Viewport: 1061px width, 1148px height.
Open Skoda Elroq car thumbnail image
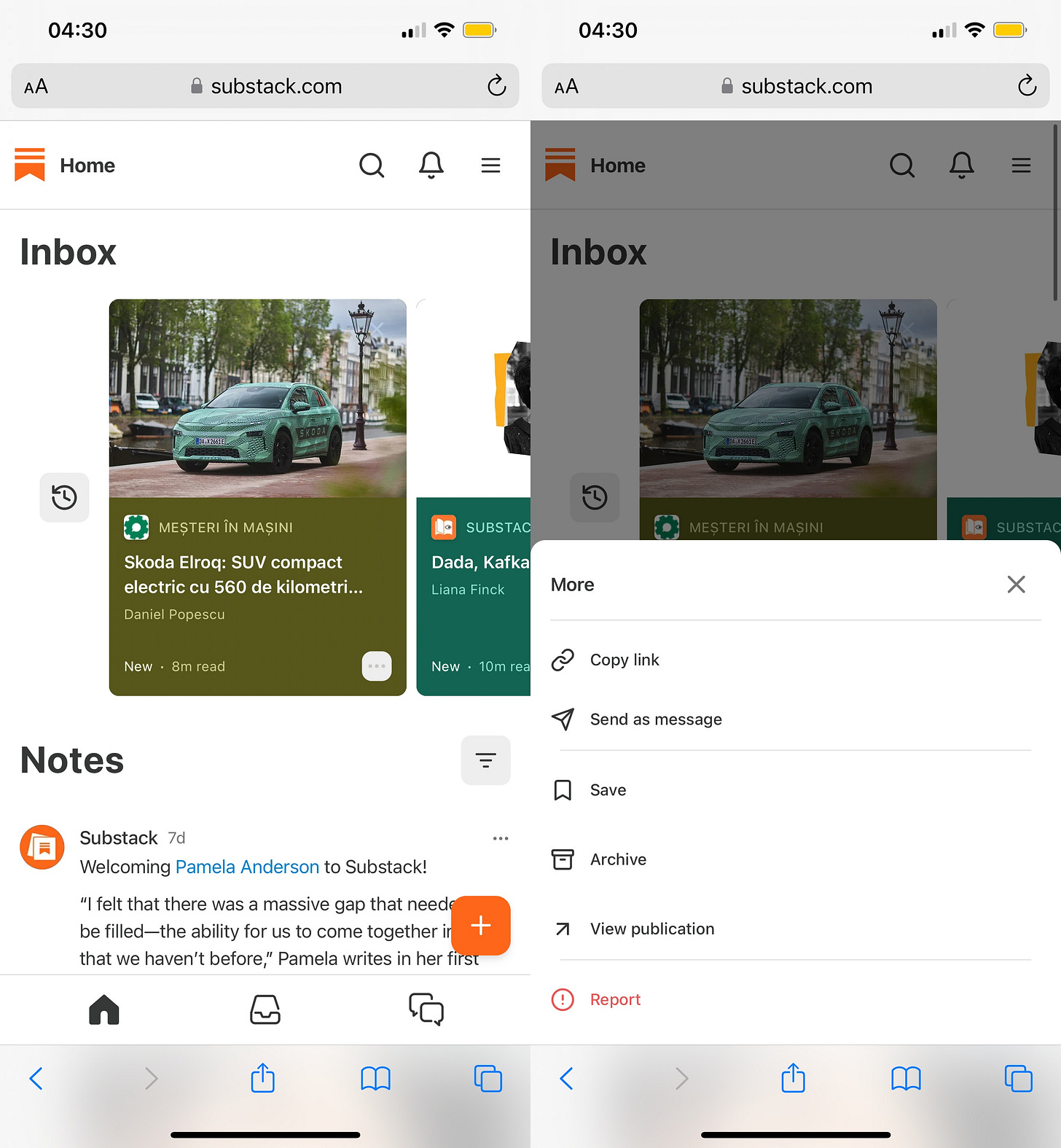258,399
